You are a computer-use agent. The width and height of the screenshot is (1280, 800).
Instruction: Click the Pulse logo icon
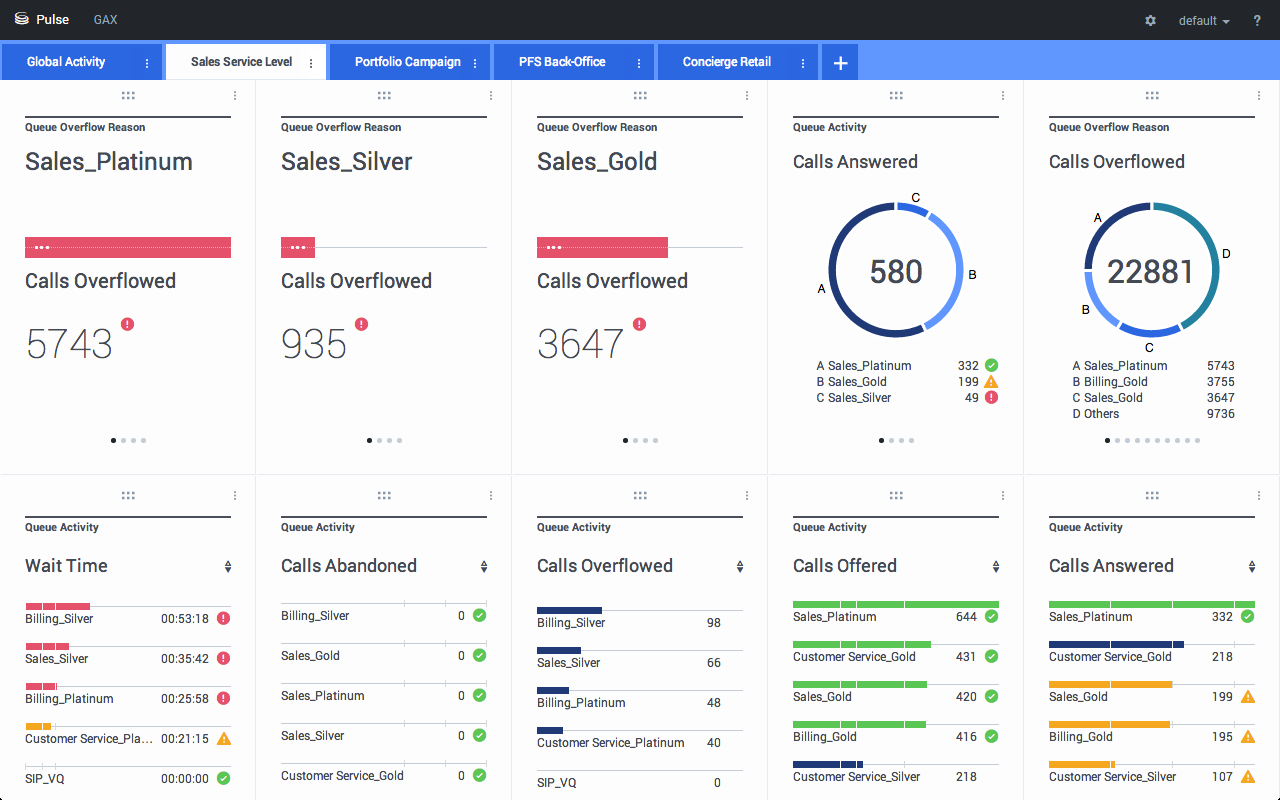tap(22, 20)
